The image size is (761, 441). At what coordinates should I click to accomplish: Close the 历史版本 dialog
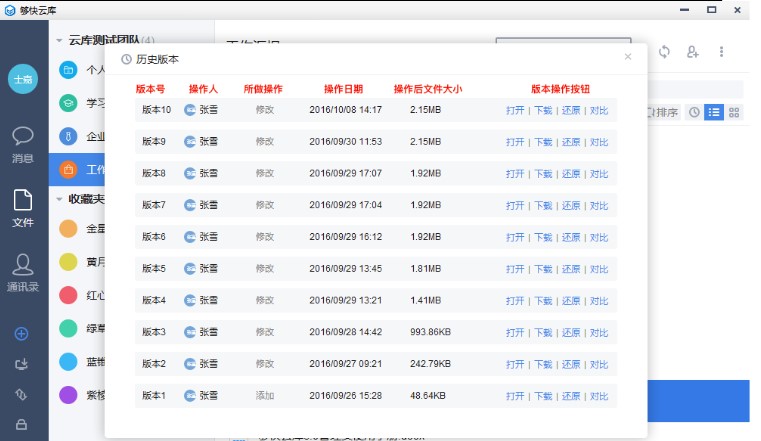(x=628, y=57)
